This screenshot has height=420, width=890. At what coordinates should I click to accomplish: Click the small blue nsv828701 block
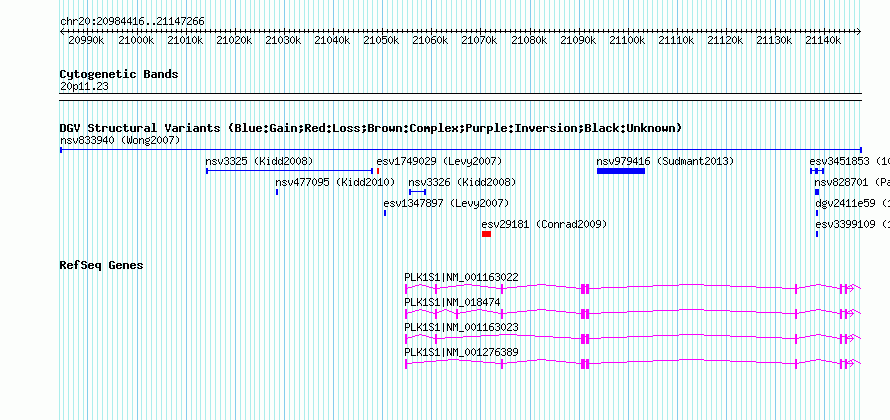817,192
